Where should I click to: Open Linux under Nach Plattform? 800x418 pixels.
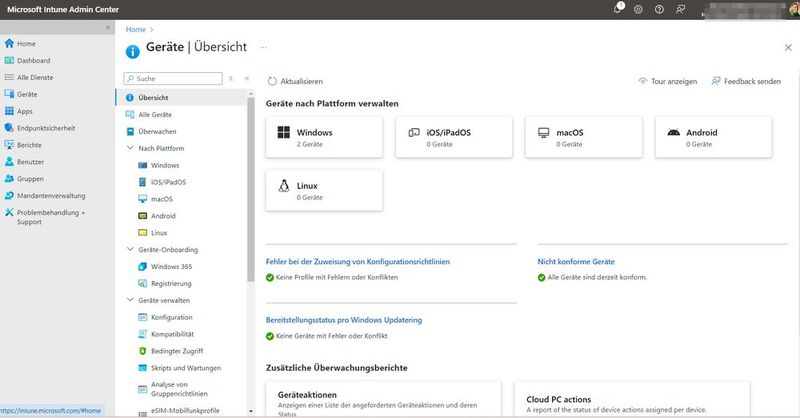coord(159,233)
